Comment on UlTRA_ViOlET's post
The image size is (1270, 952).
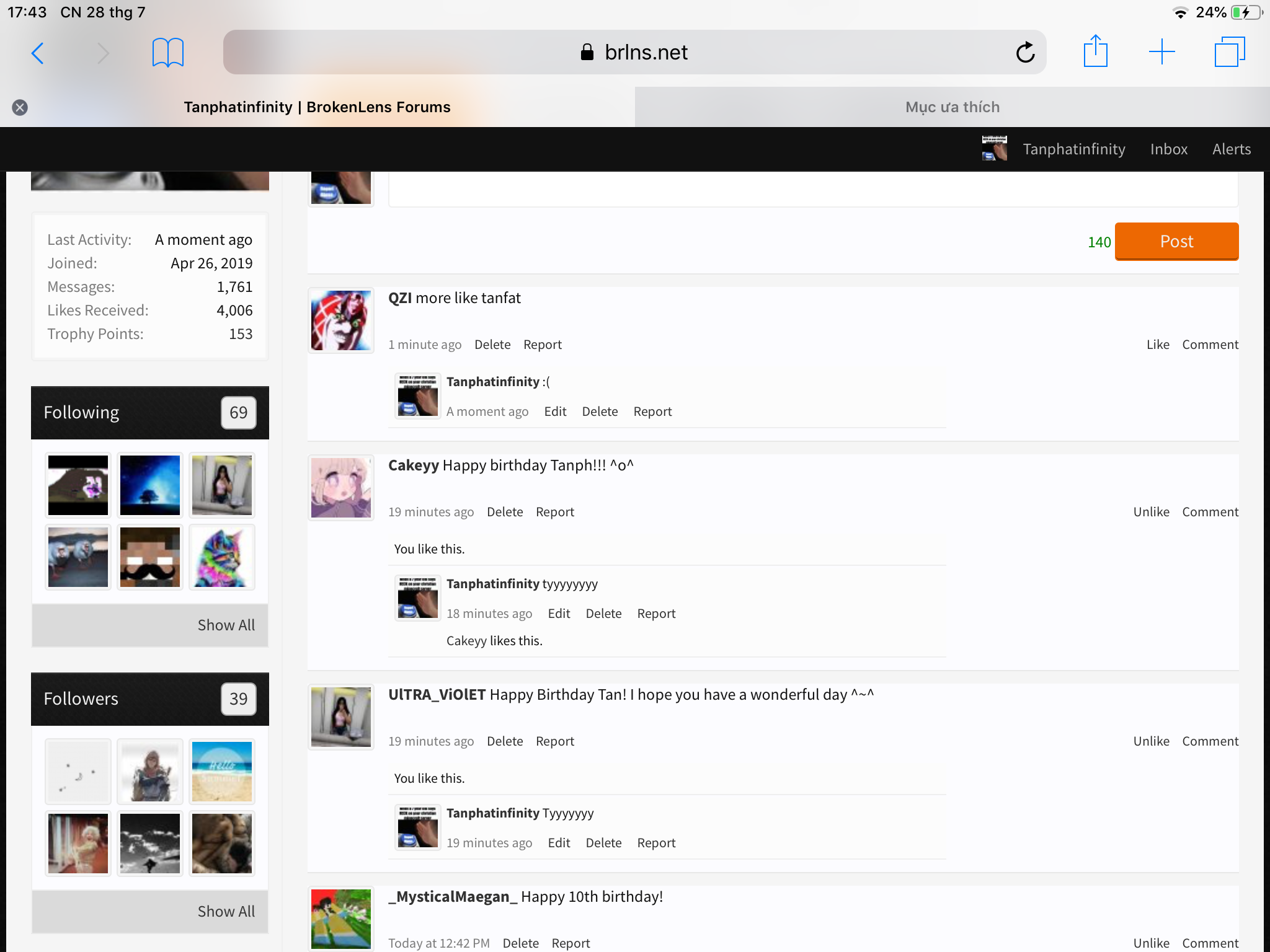(x=1210, y=741)
